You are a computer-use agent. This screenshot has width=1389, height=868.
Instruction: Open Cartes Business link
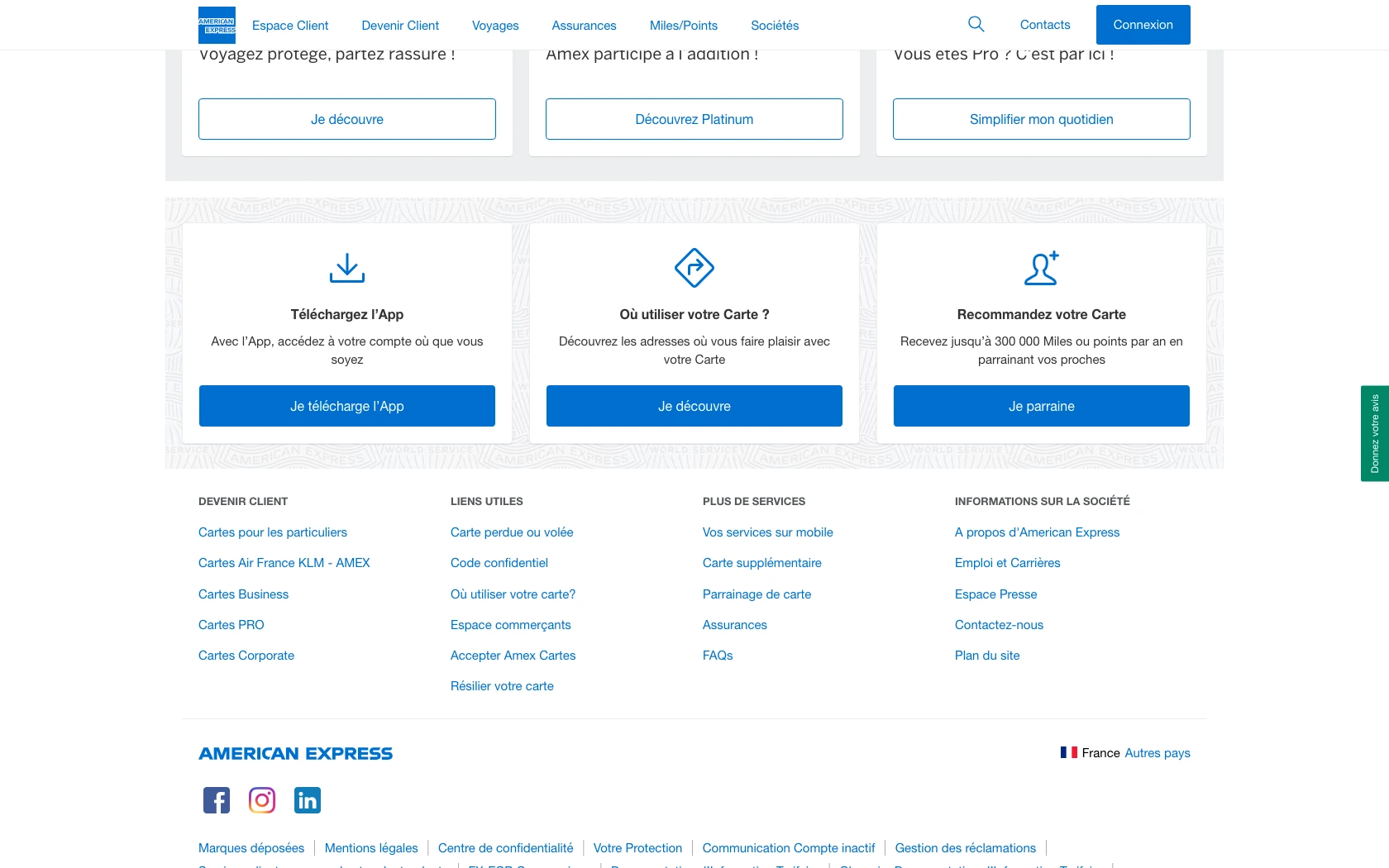(244, 594)
